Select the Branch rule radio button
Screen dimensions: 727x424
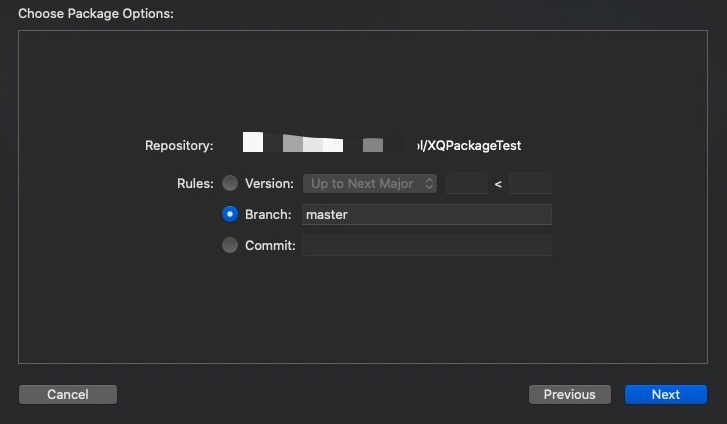[x=230, y=214]
